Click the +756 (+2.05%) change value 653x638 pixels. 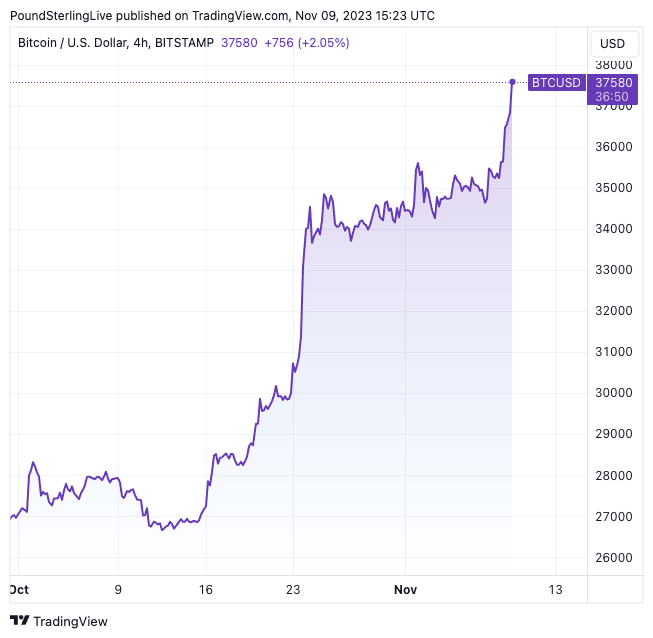306,44
